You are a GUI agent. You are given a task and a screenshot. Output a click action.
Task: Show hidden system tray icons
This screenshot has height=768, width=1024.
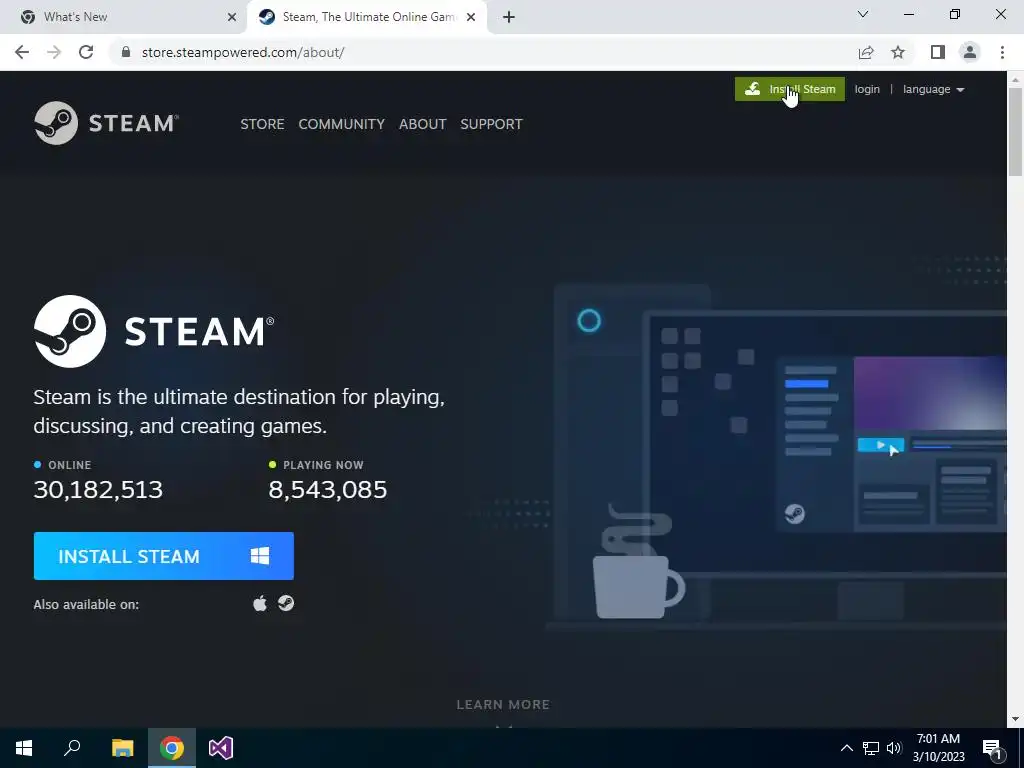tap(846, 748)
